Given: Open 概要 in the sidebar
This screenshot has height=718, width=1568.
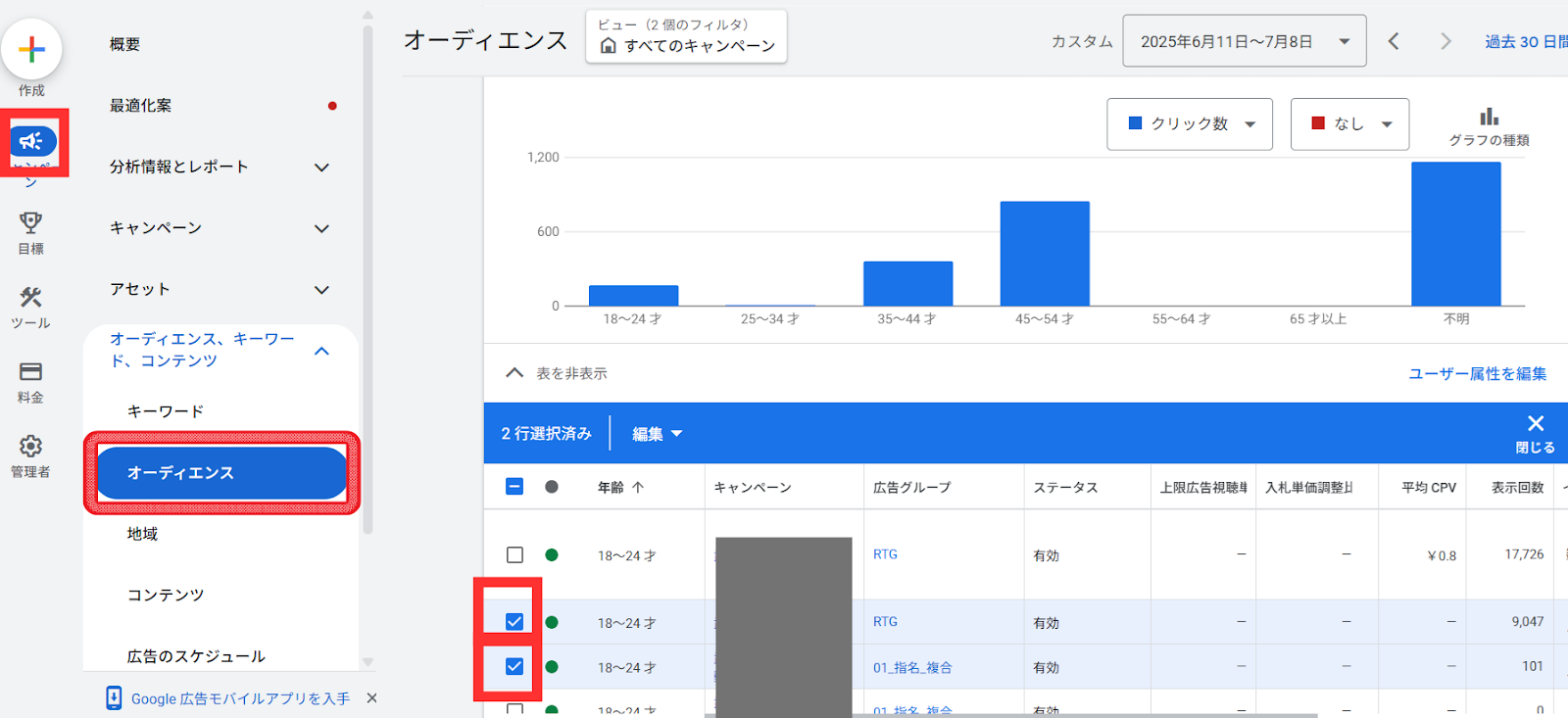Looking at the screenshot, I should click(124, 44).
